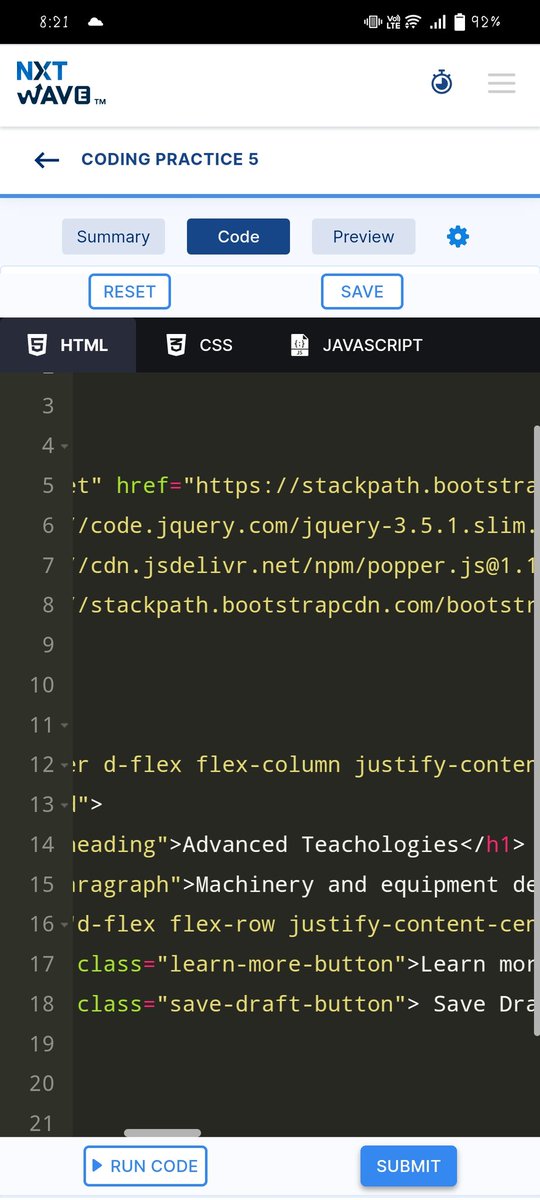The image size is (540, 1200).
Task: Click line number 21 in gutter
Action: pos(42,1124)
